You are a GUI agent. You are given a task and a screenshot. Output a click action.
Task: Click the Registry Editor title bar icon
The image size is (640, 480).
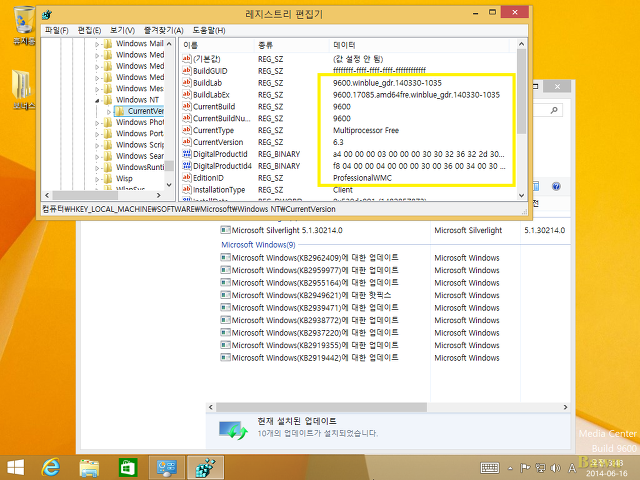pos(47,14)
